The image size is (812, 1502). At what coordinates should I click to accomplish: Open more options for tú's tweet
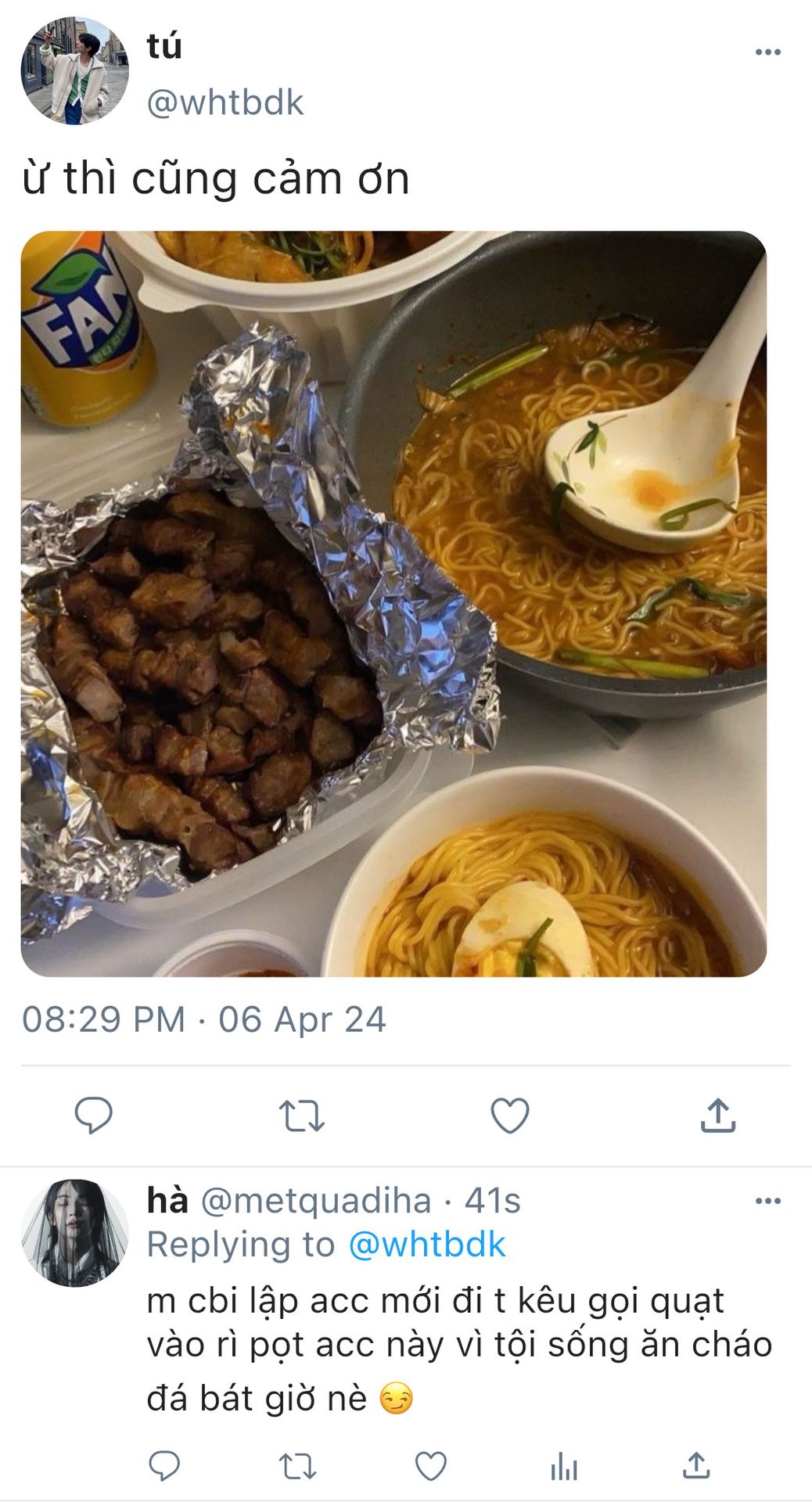point(767,52)
